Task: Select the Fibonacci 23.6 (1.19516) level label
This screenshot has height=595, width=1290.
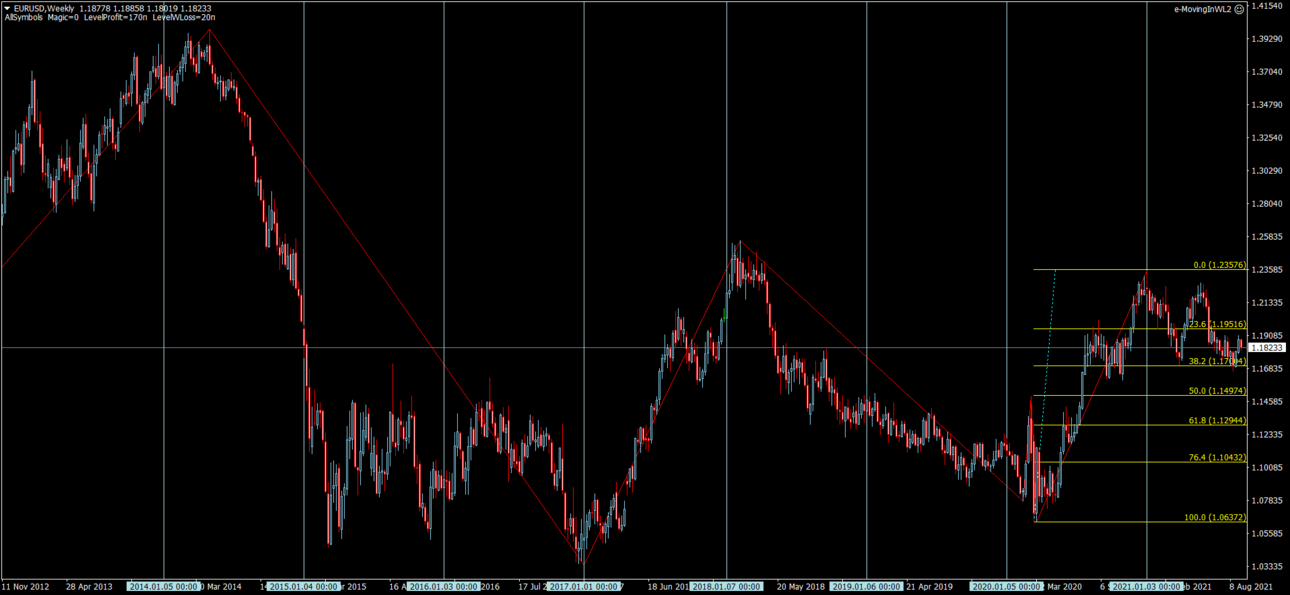Action: coord(1216,324)
